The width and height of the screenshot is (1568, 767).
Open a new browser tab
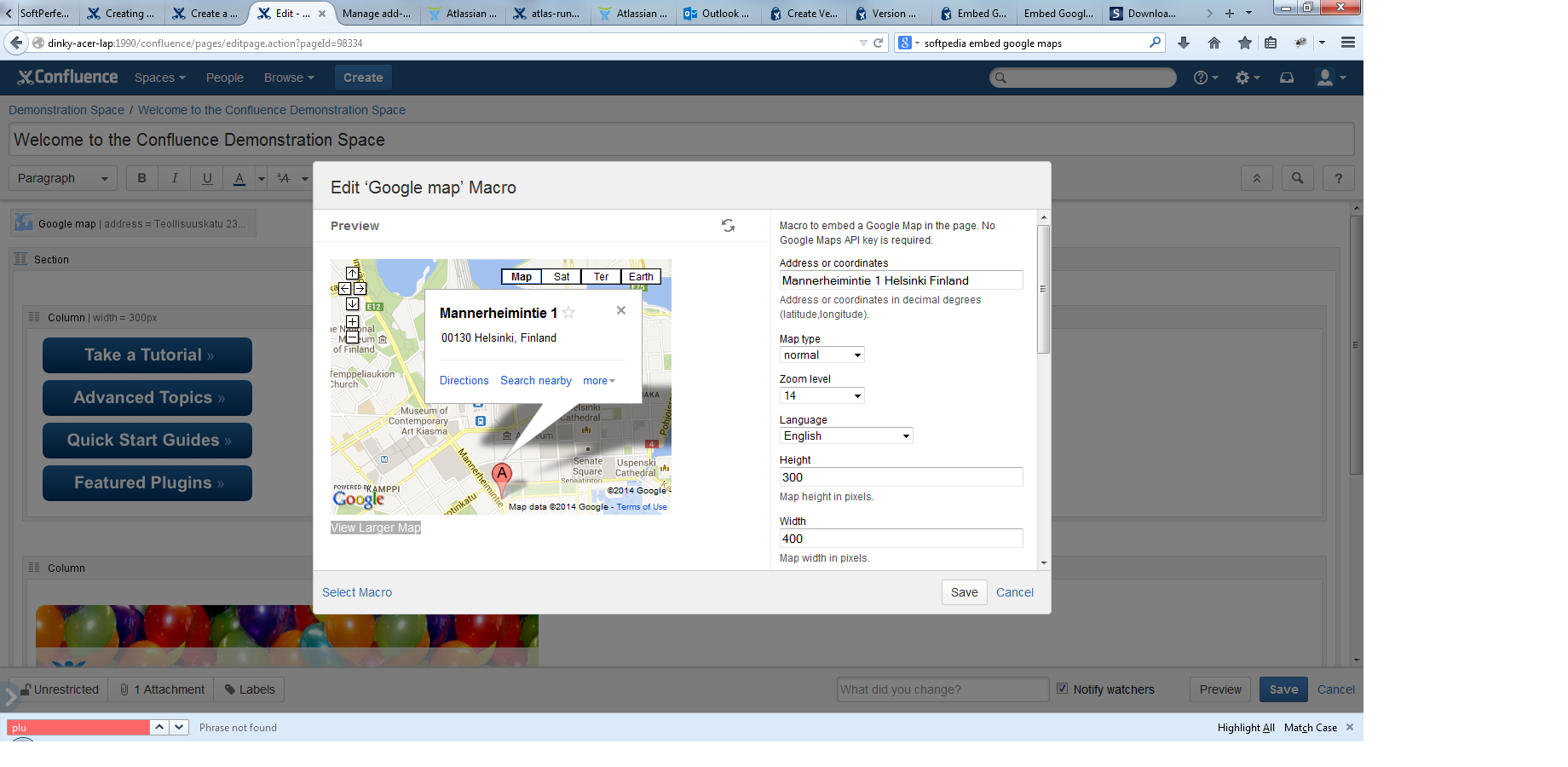(1229, 14)
